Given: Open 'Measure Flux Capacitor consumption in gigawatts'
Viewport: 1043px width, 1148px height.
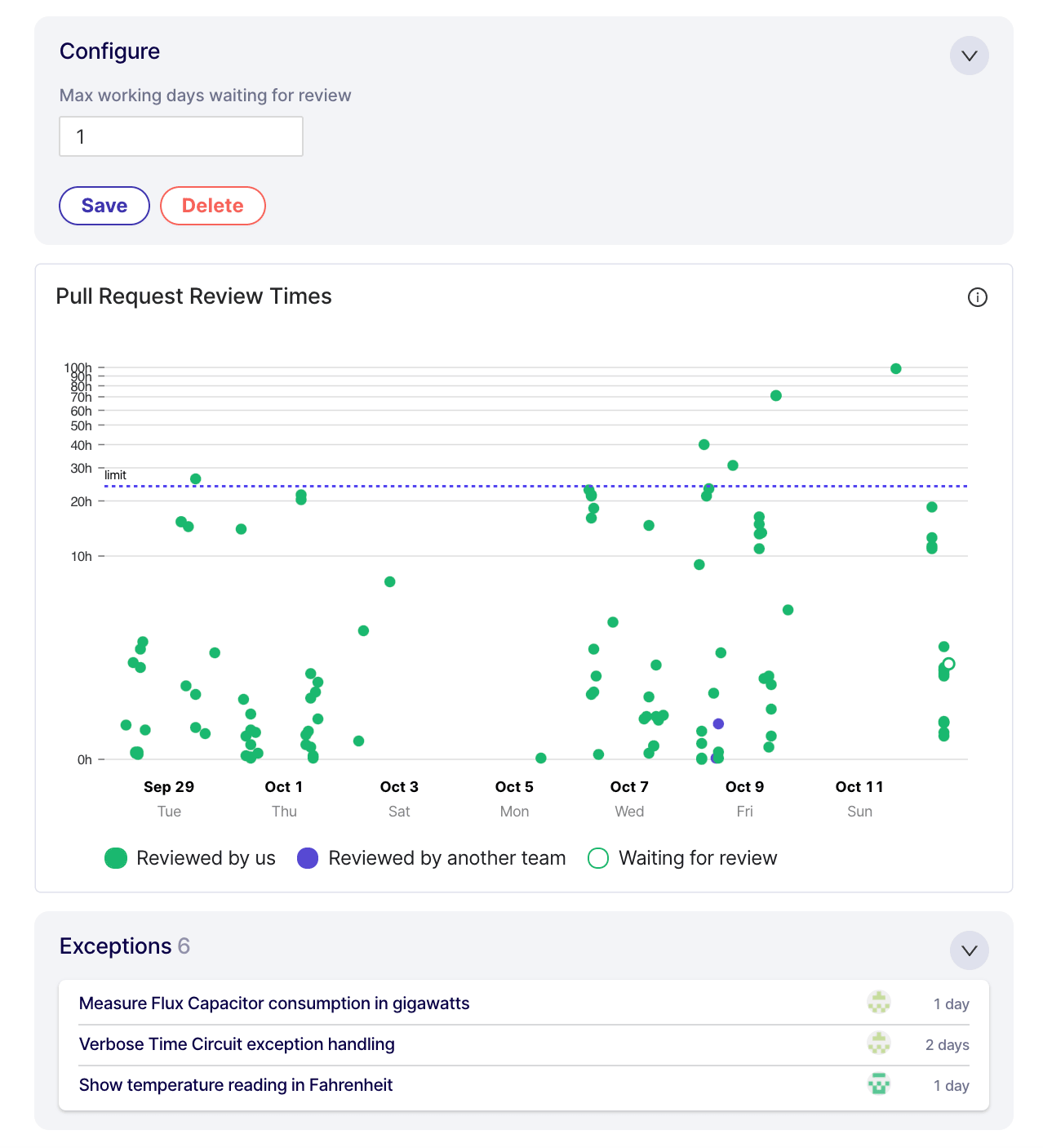Looking at the screenshot, I should (x=274, y=1003).
